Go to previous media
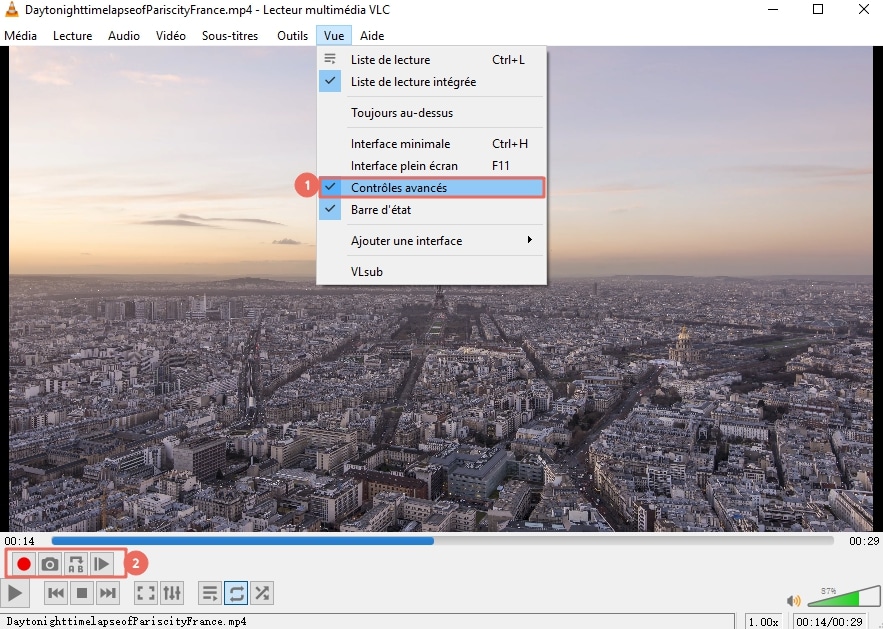Screen dimensions: 883x629 point(56,593)
